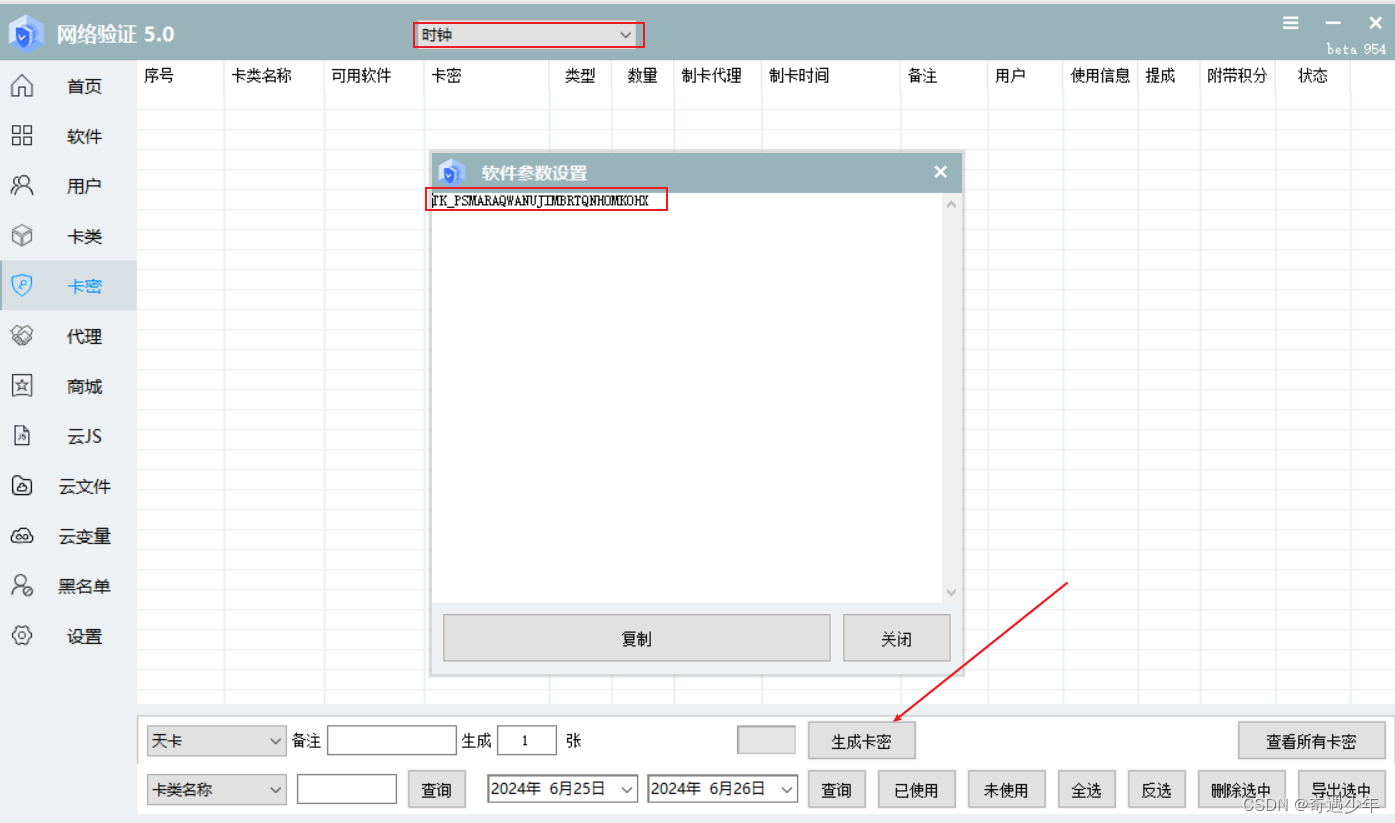
Task: Click the 复制 button in dialog
Action: tap(636, 638)
